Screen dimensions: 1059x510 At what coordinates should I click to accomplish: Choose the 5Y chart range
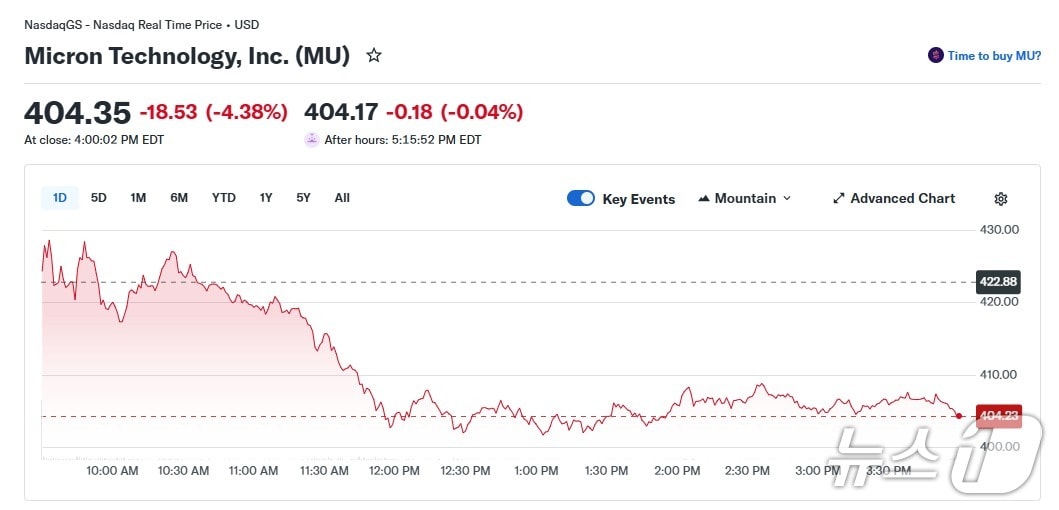coord(303,198)
